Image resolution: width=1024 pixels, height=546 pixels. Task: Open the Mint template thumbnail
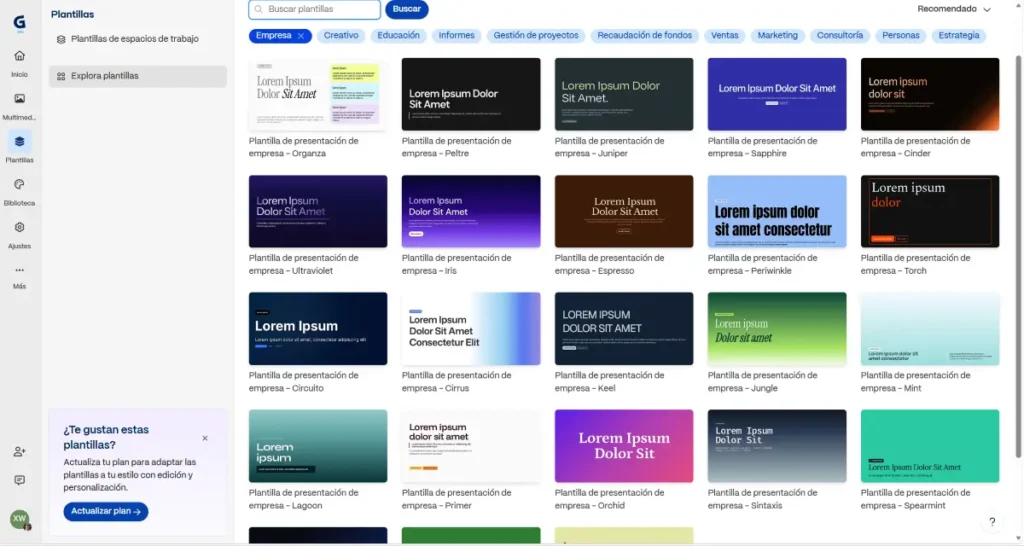pyautogui.click(x=930, y=329)
